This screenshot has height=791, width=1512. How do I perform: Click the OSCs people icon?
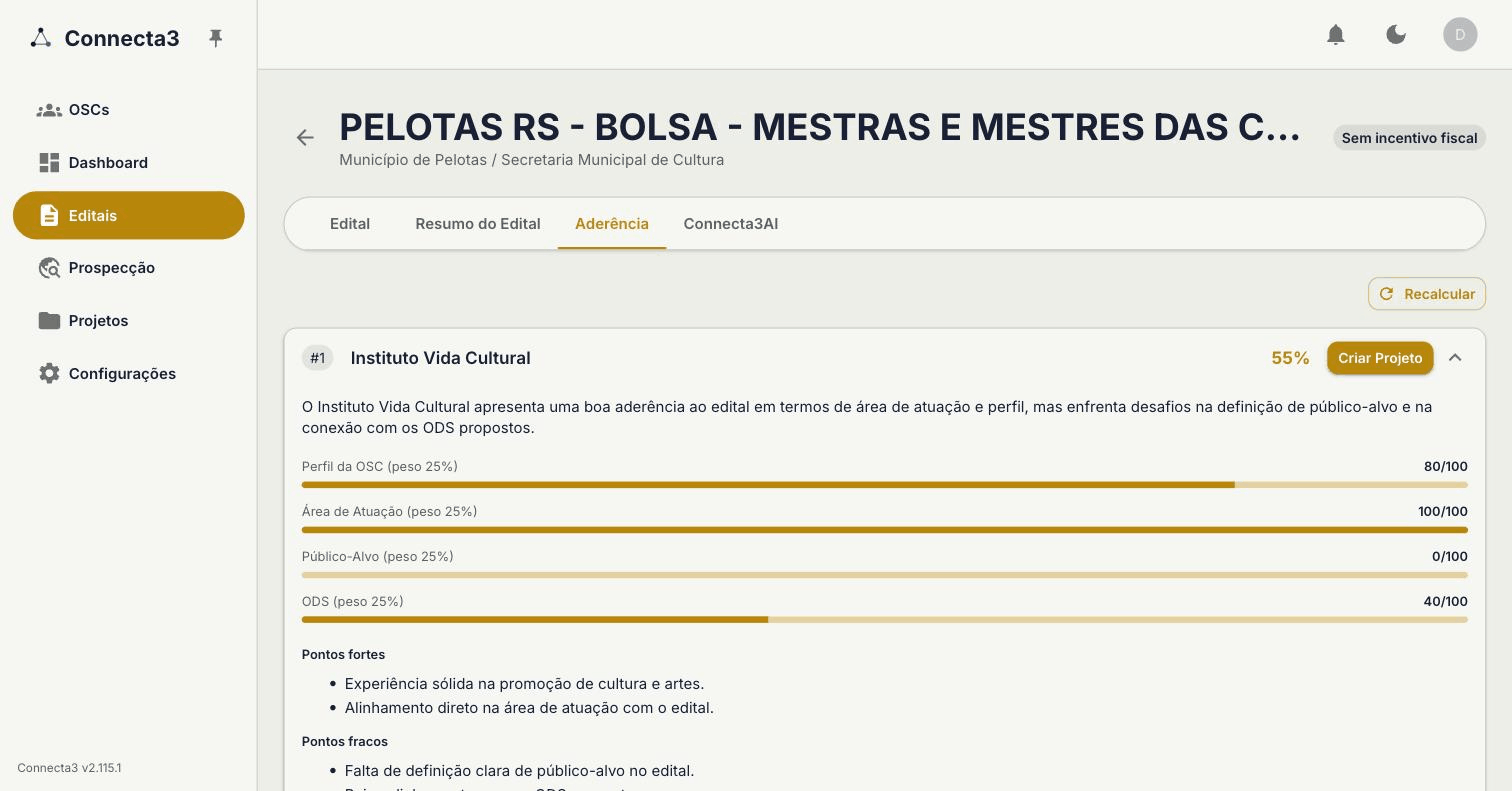click(49, 110)
